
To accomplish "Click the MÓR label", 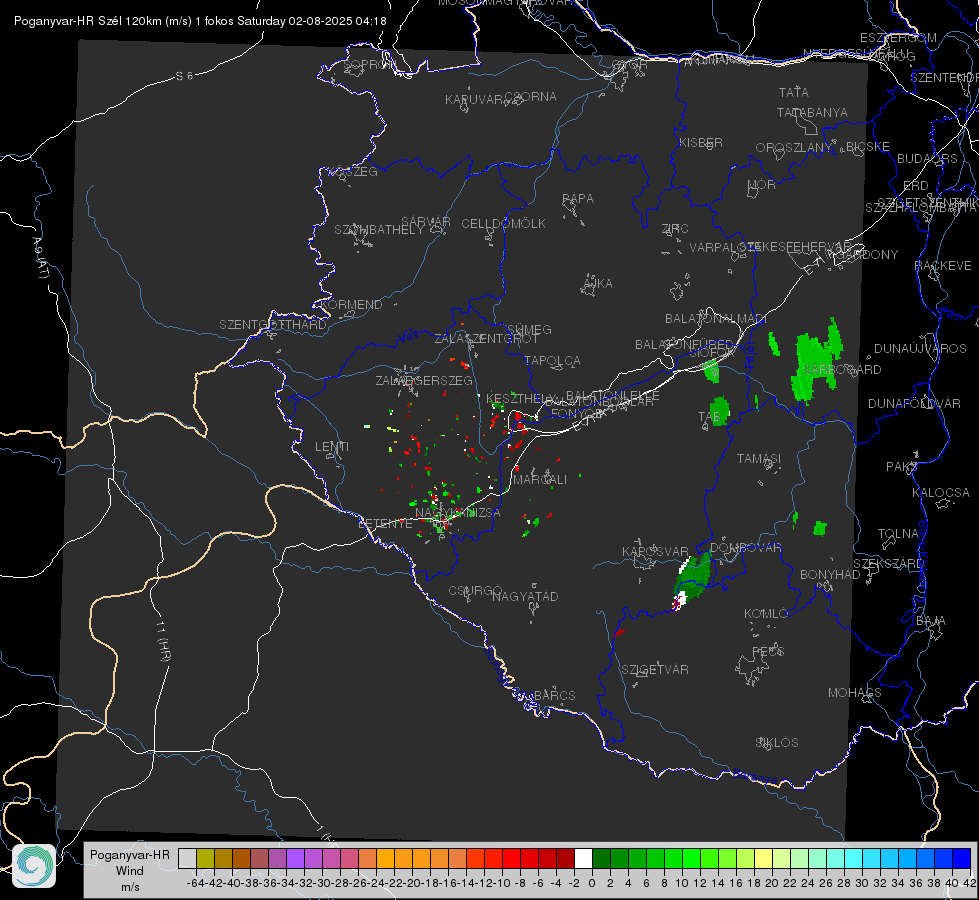I will coord(762,185).
